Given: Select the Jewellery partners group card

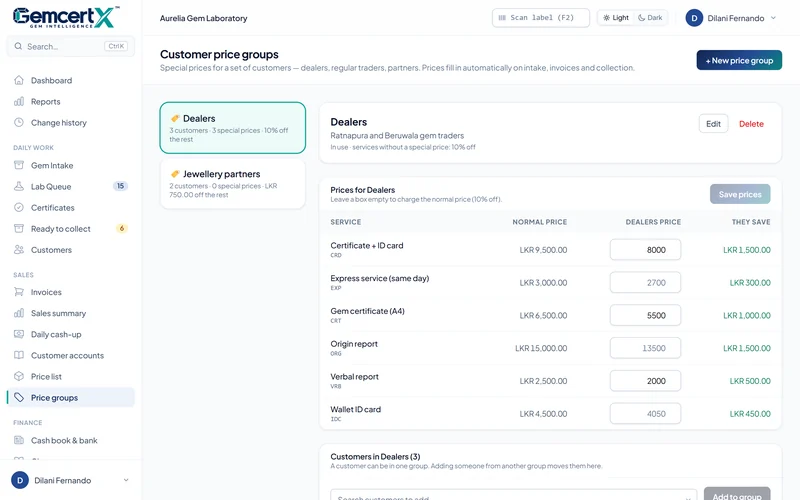Looking at the screenshot, I should coord(233,184).
